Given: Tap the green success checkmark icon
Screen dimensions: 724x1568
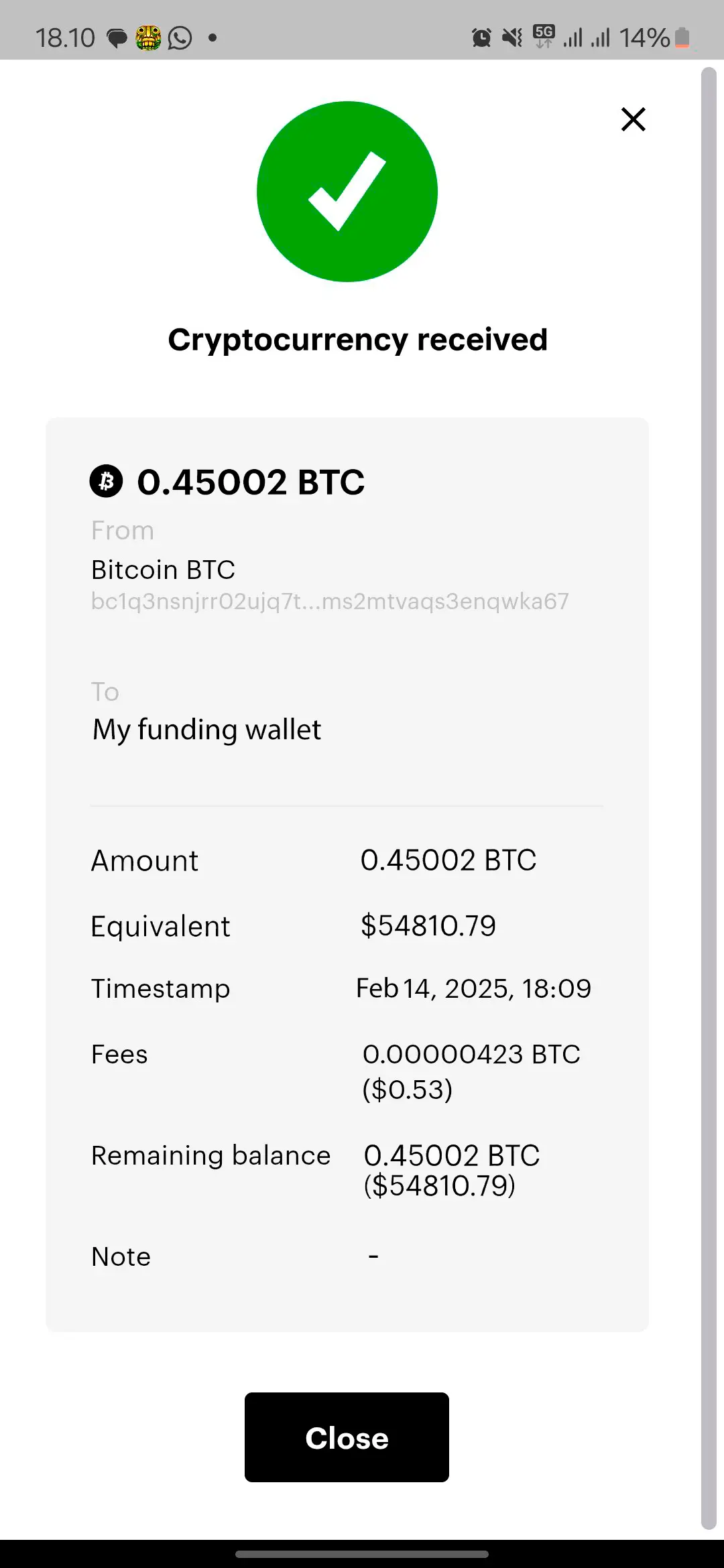Looking at the screenshot, I should (x=347, y=192).
